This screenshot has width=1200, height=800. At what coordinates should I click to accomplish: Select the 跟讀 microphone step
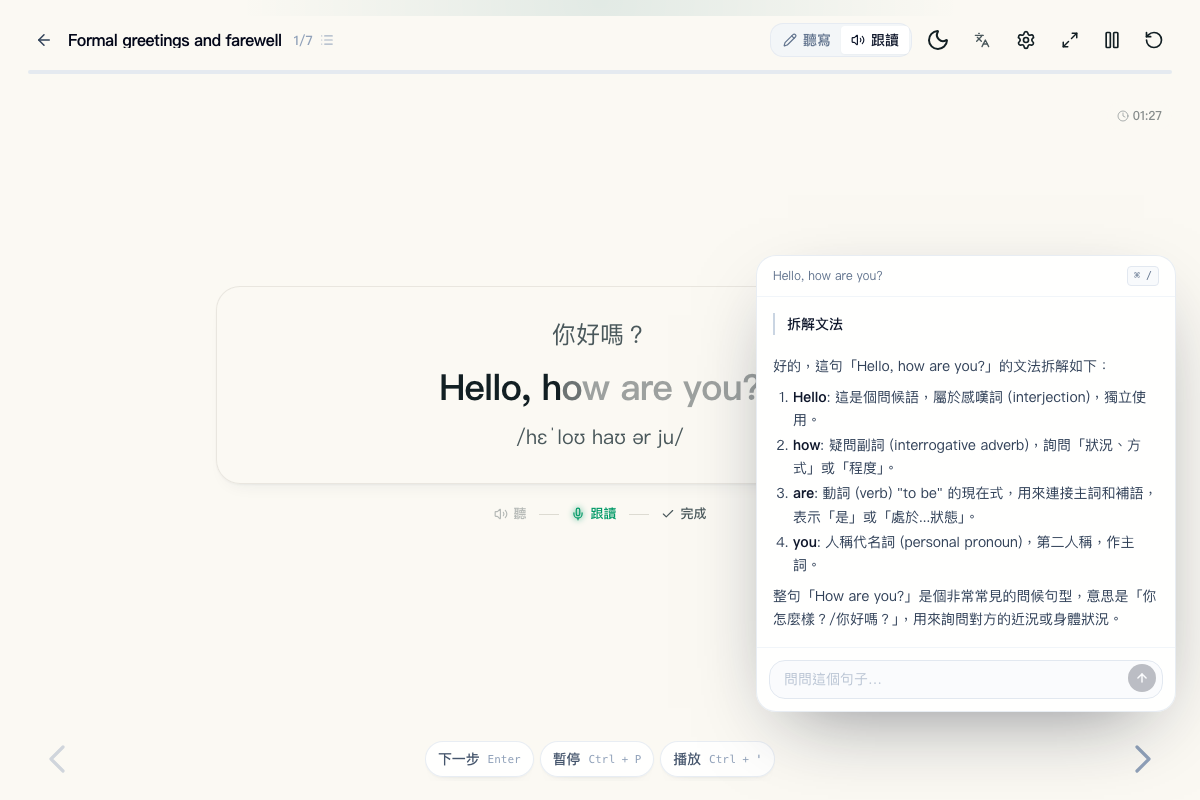(594, 514)
